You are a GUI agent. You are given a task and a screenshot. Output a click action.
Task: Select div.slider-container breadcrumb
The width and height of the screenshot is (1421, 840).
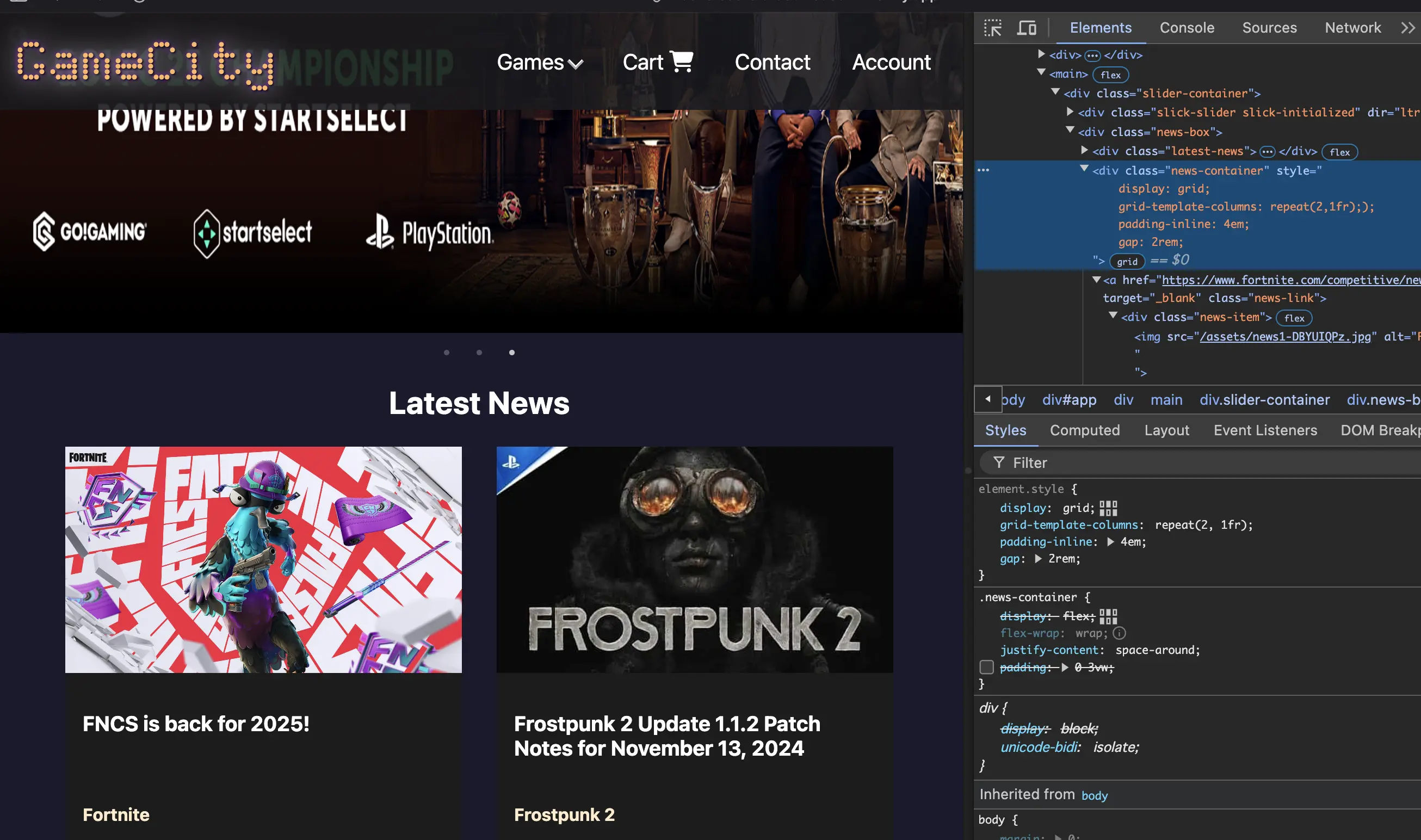tap(1264, 400)
